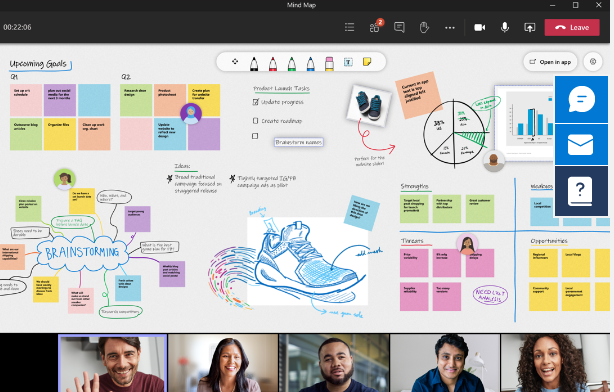Image resolution: width=614 pixels, height=392 pixels.
Task: Leave the meeting
Action: tap(572, 27)
